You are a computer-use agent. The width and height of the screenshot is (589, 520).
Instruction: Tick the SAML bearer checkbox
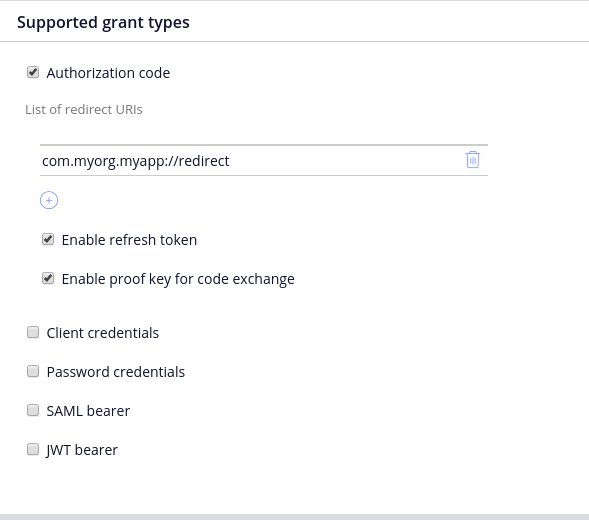(x=33, y=410)
